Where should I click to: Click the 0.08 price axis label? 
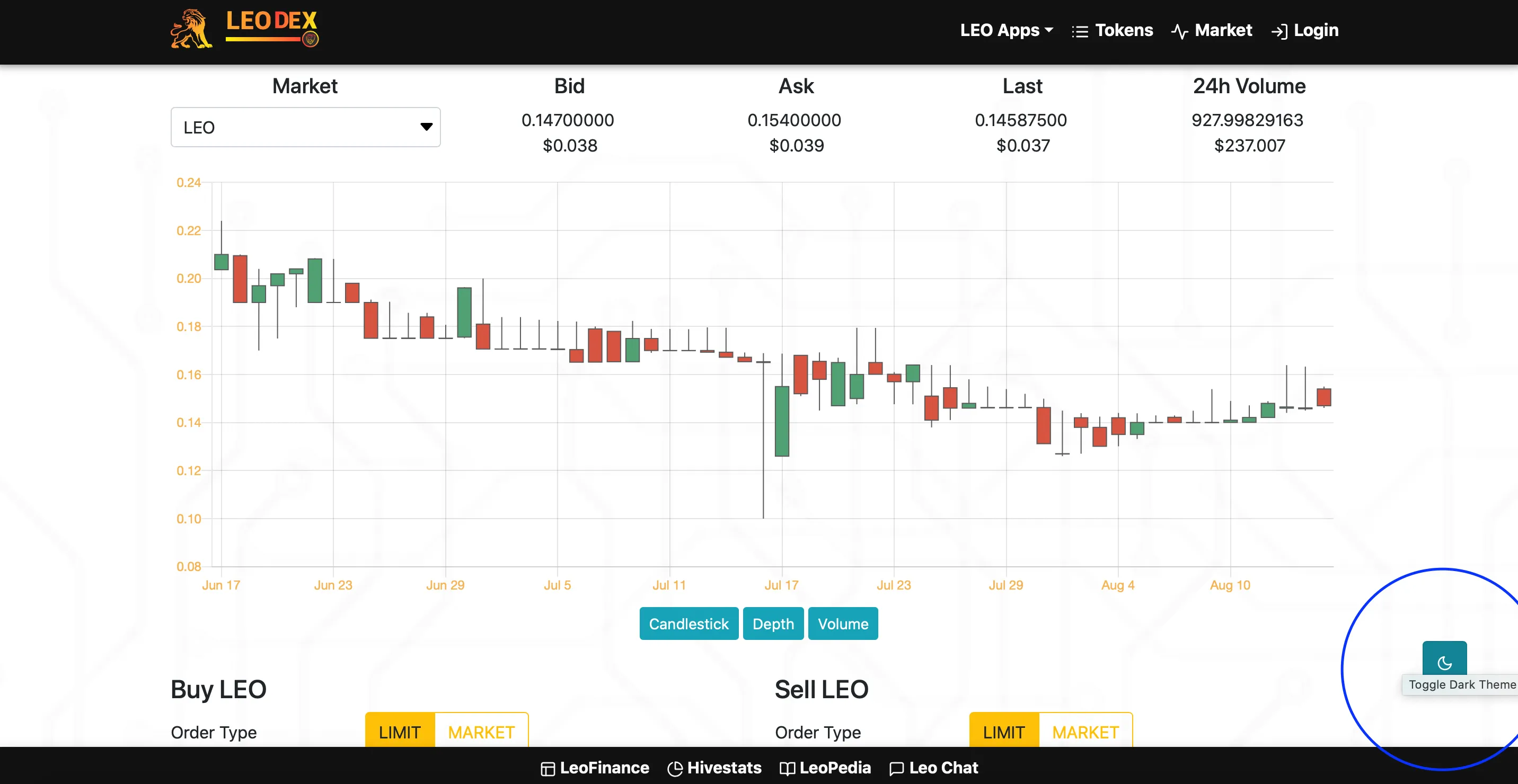(189, 567)
